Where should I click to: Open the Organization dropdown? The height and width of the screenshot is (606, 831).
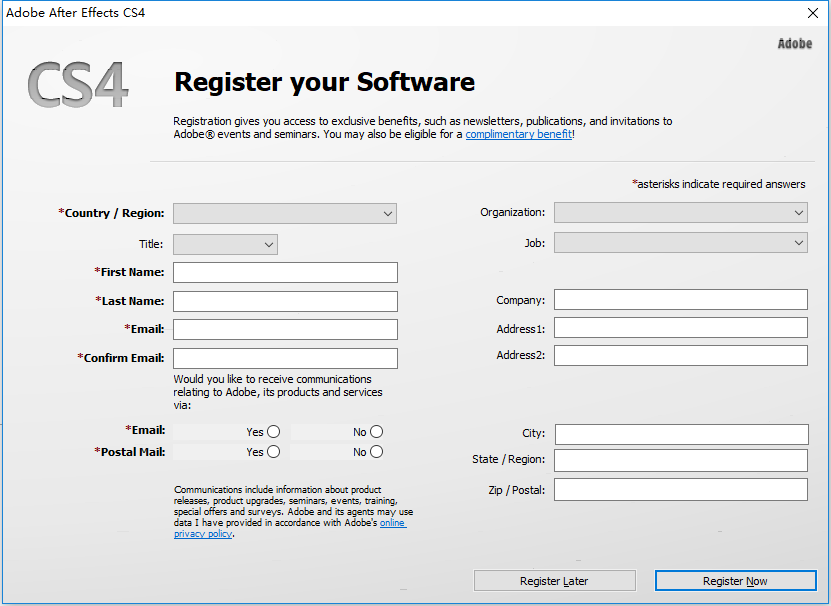(680, 213)
